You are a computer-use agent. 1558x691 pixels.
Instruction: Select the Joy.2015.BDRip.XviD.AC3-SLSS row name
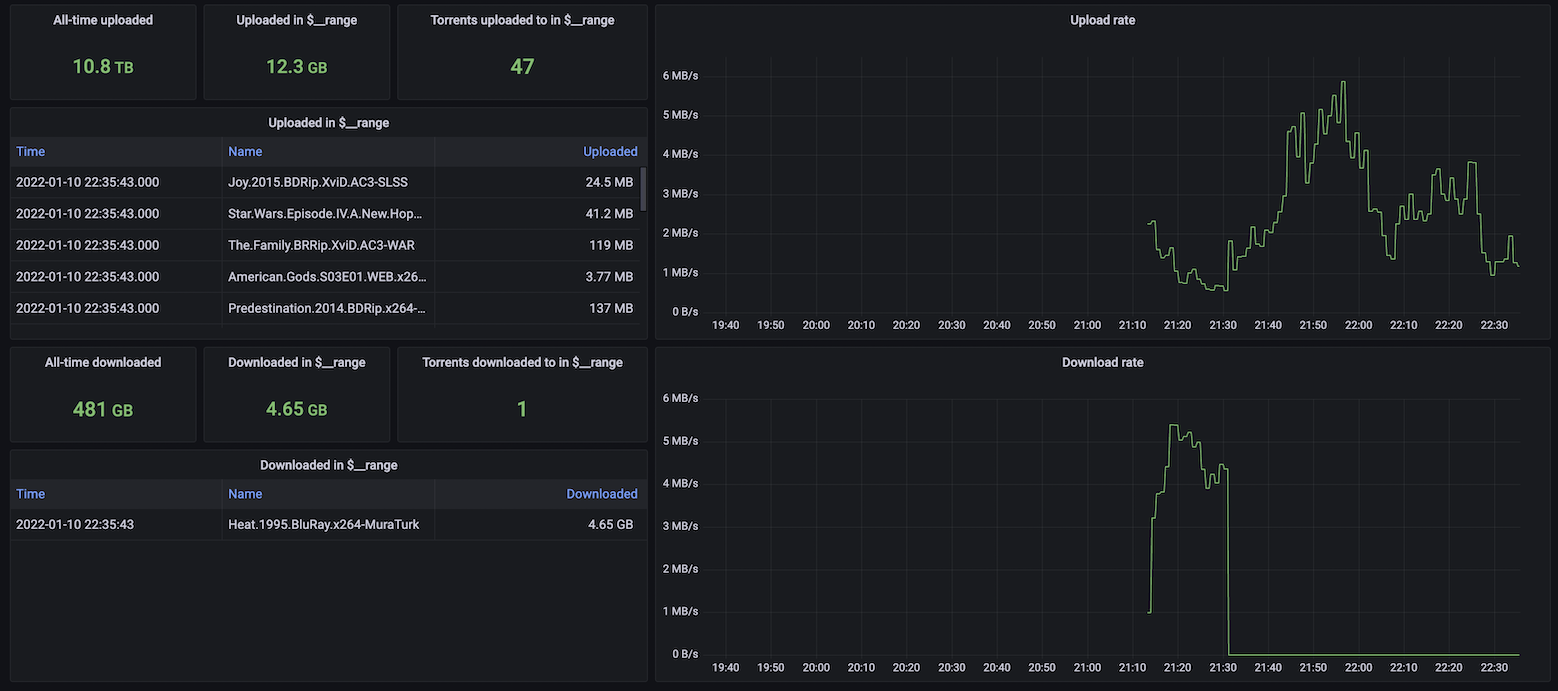(318, 182)
